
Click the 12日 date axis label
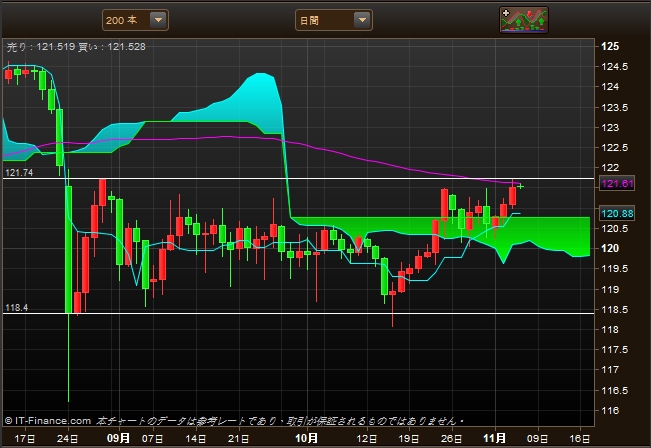[x=367, y=438]
